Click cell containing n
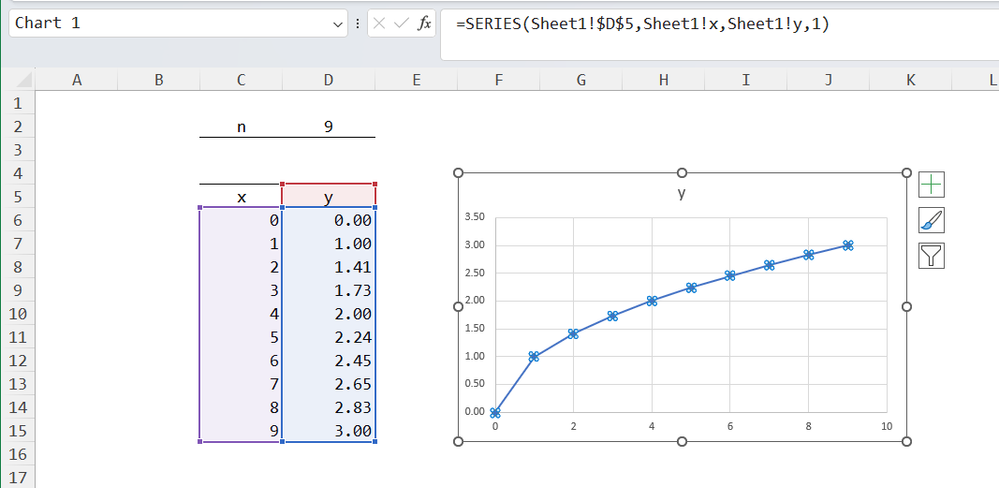The width and height of the screenshot is (999, 488). coord(241,127)
